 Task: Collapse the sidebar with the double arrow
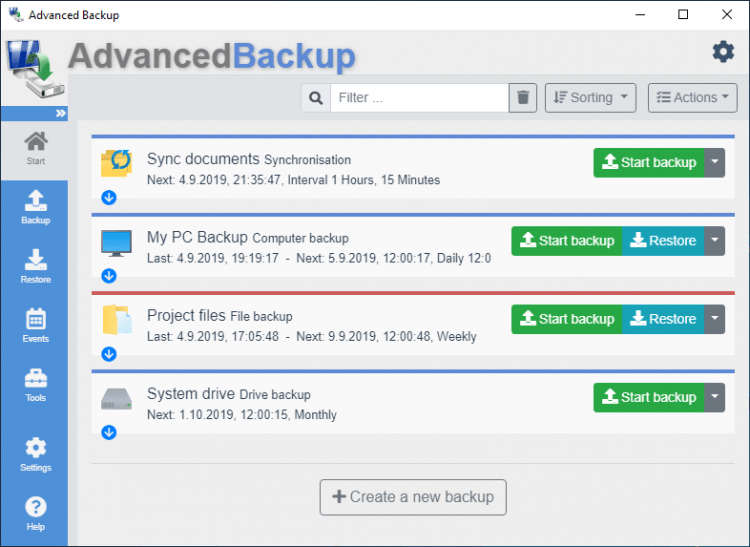pos(61,113)
